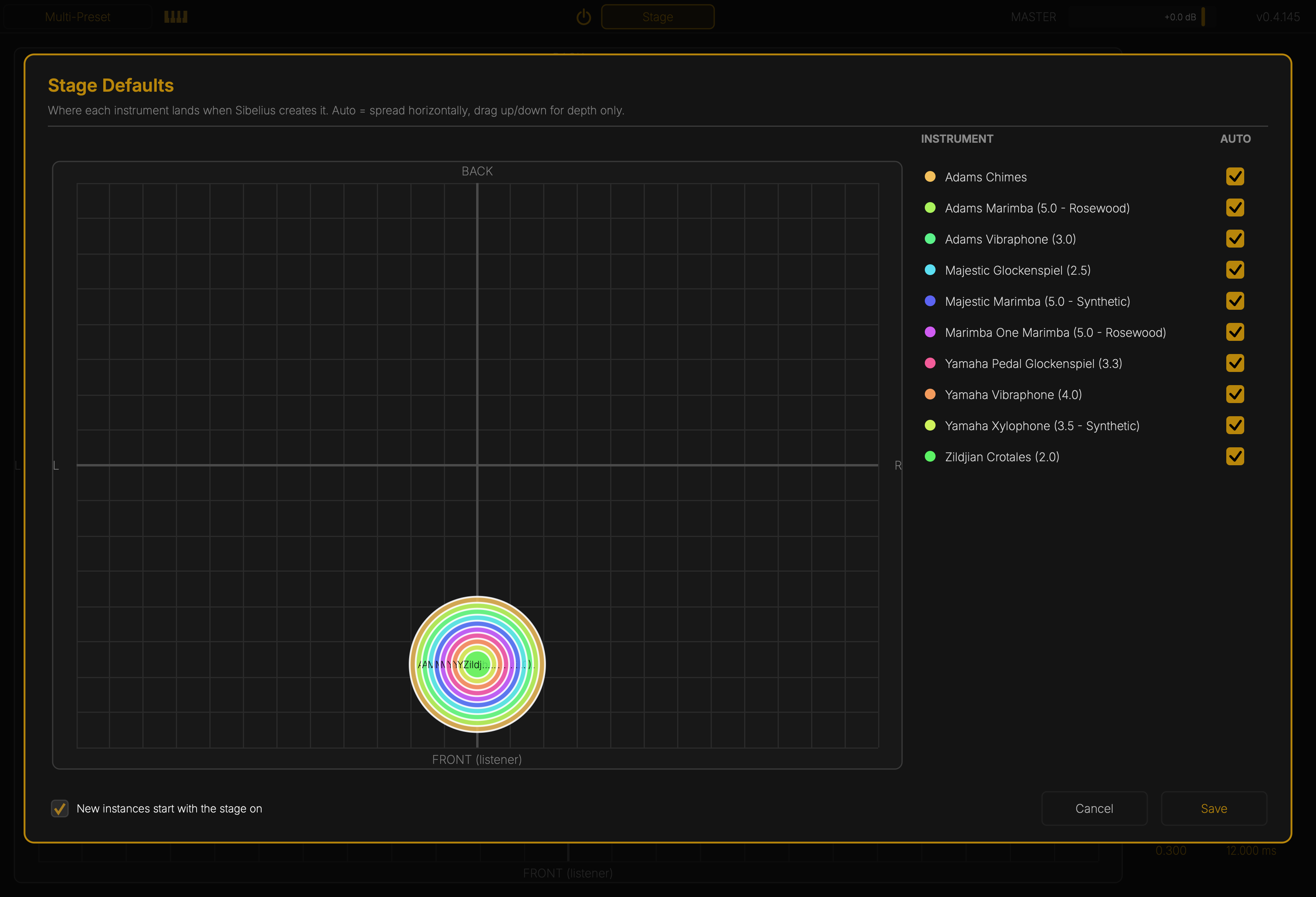This screenshot has width=1316, height=897.
Task: Click the AUTO column header
Action: tap(1235, 139)
